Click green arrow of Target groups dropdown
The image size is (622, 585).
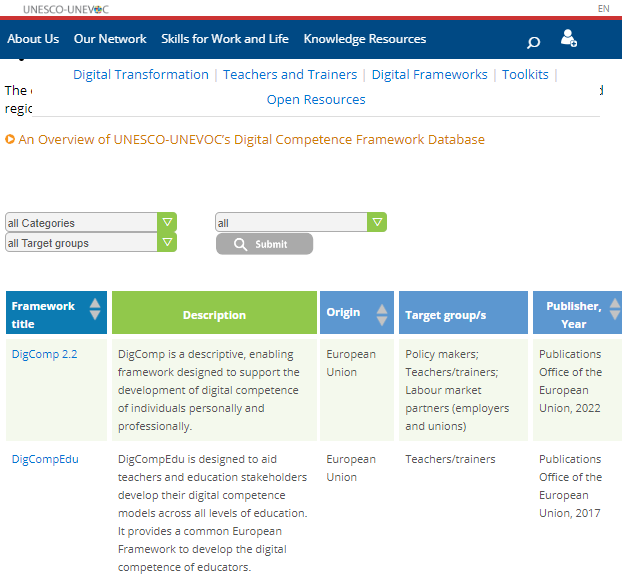tap(167, 242)
